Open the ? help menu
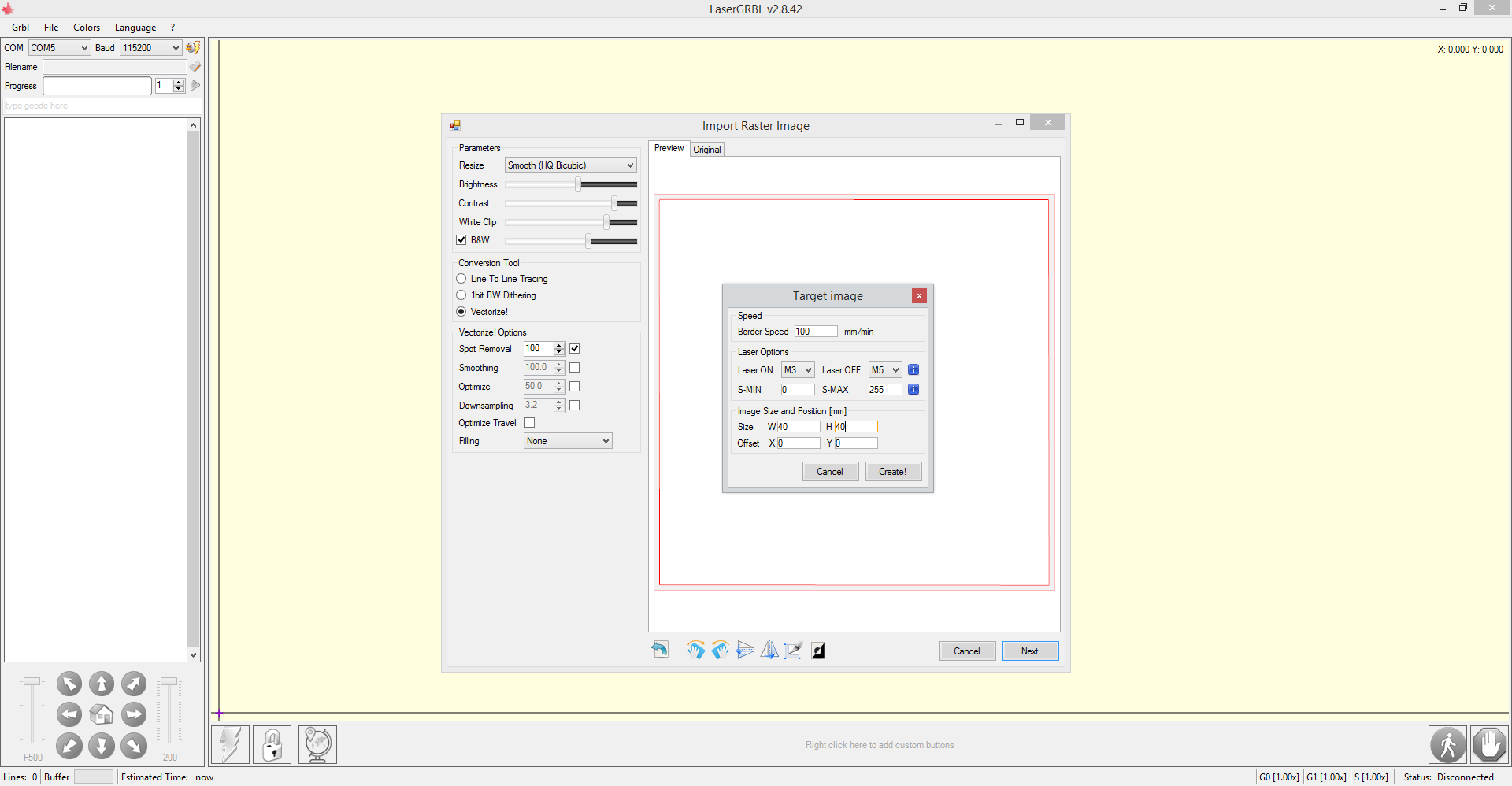Screen dimensions: 1512x786 [173, 28]
